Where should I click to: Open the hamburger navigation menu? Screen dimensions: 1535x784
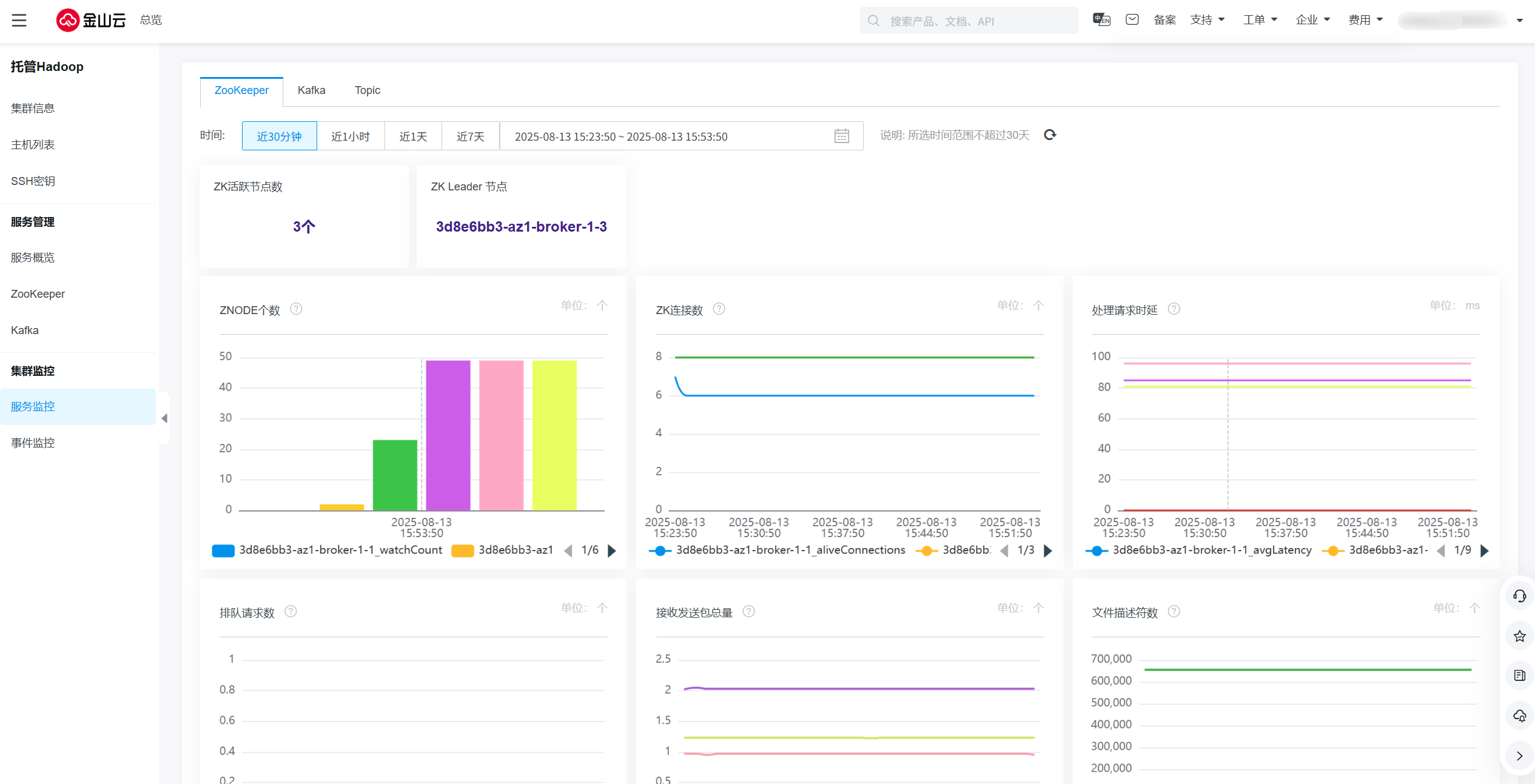(19, 20)
